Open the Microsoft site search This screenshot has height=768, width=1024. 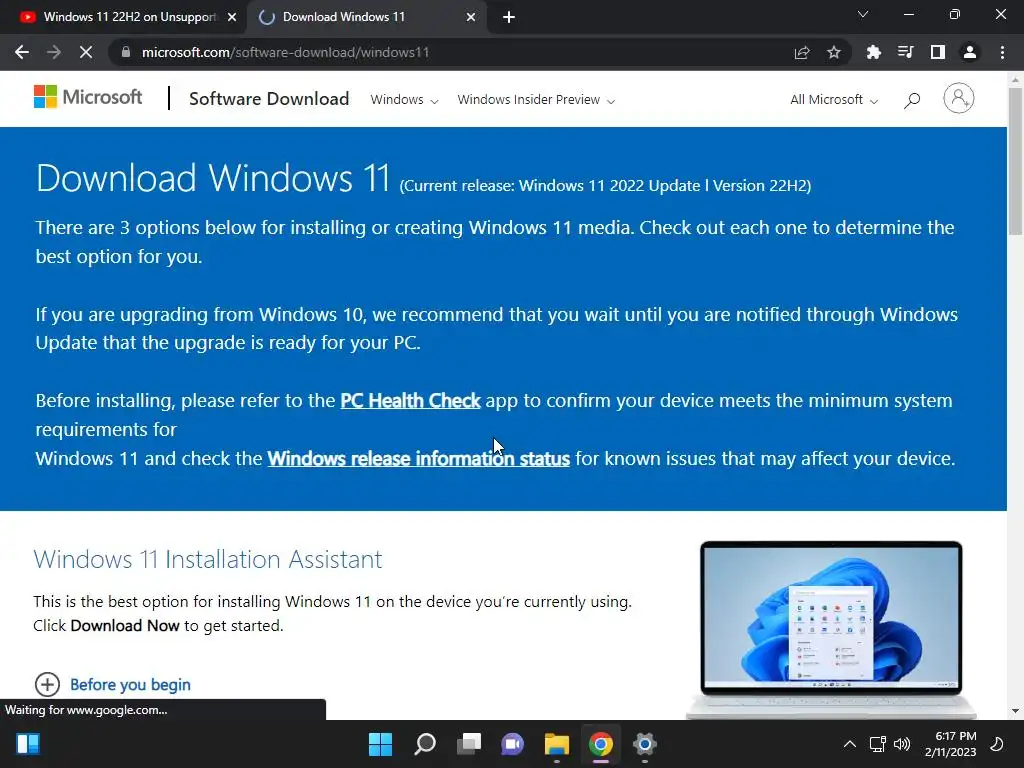(912, 100)
